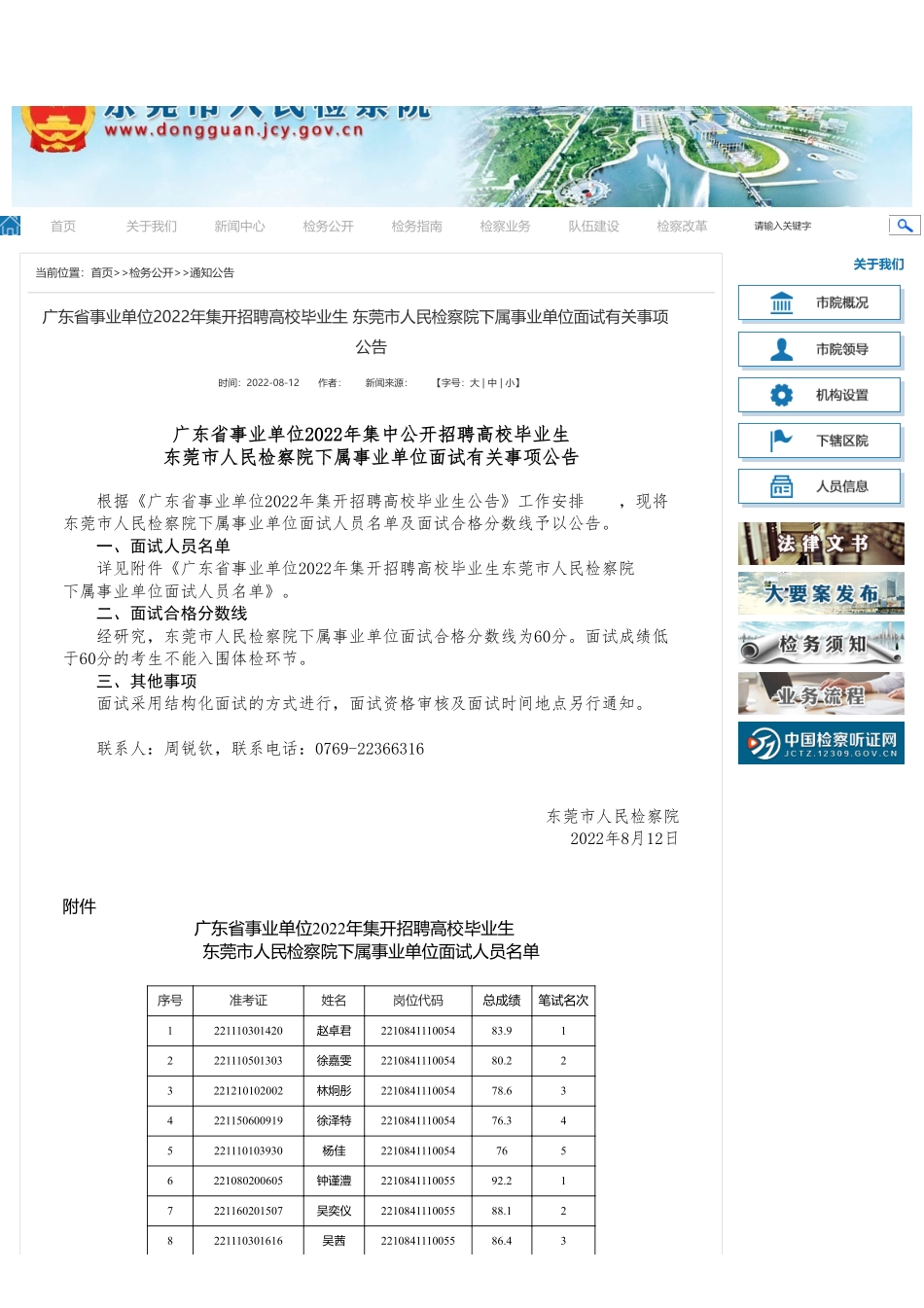Click the home icon in the navigation bar
924x1308 pixels.
tap(10, 225)
